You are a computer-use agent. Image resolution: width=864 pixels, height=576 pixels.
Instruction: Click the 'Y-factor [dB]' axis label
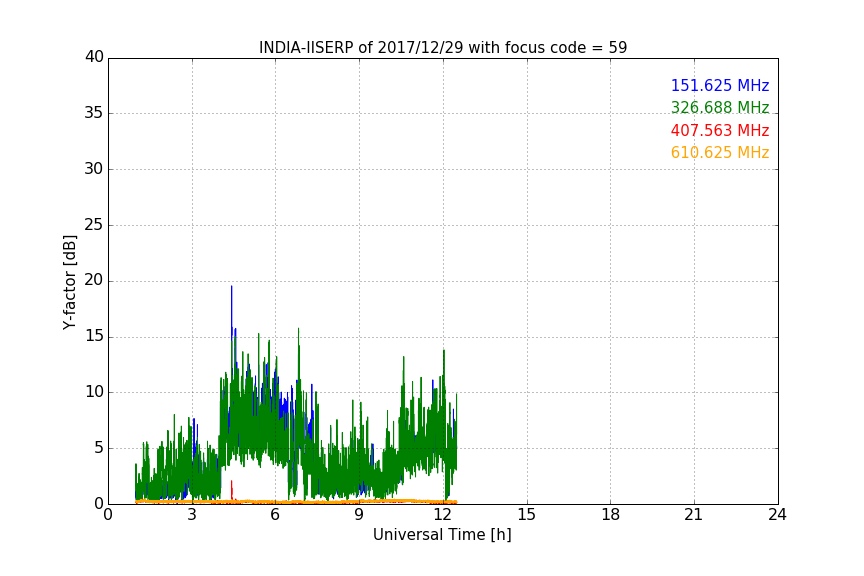(x=69, y=282)
